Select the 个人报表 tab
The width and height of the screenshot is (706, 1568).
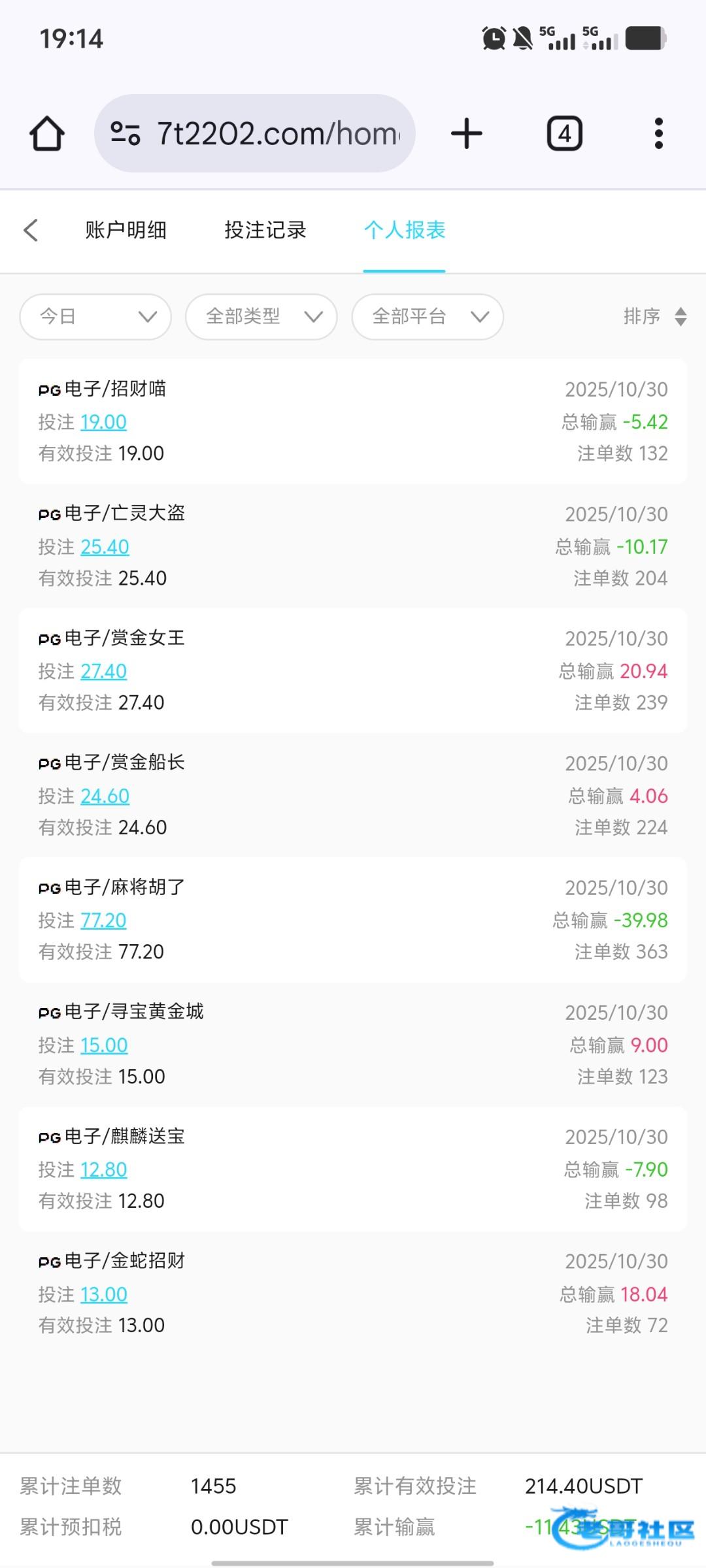[405, 230]
